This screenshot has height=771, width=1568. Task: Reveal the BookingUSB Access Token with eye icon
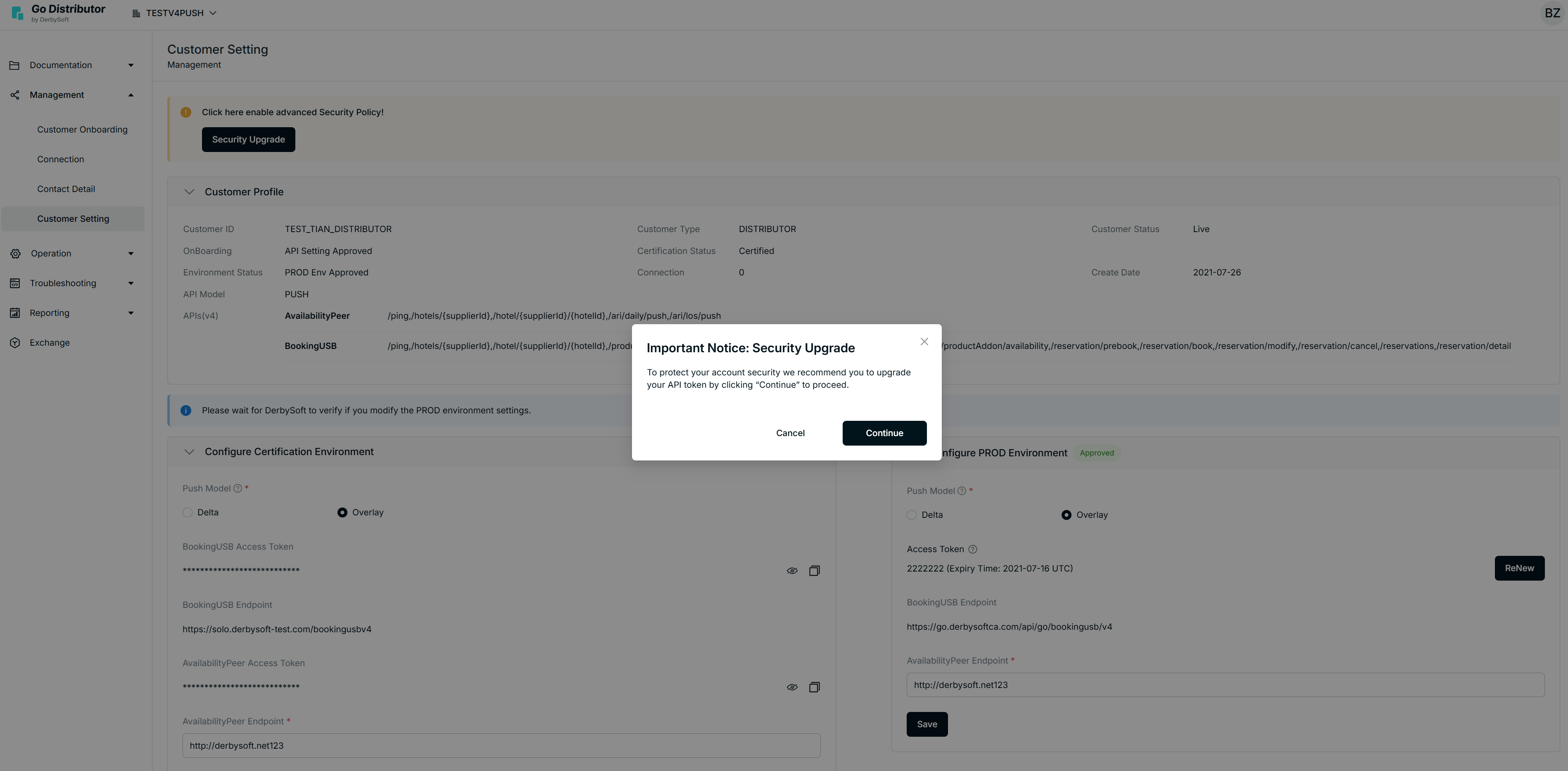click(x=791, y=570)
